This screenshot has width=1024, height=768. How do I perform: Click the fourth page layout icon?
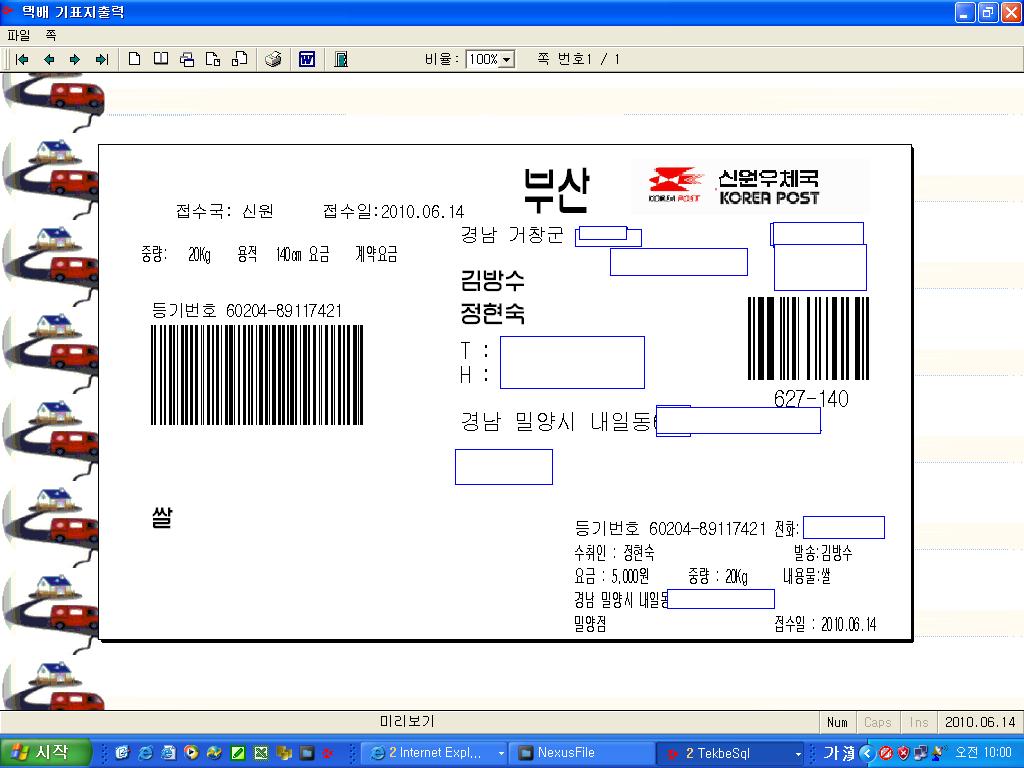(x=213, y=59)
